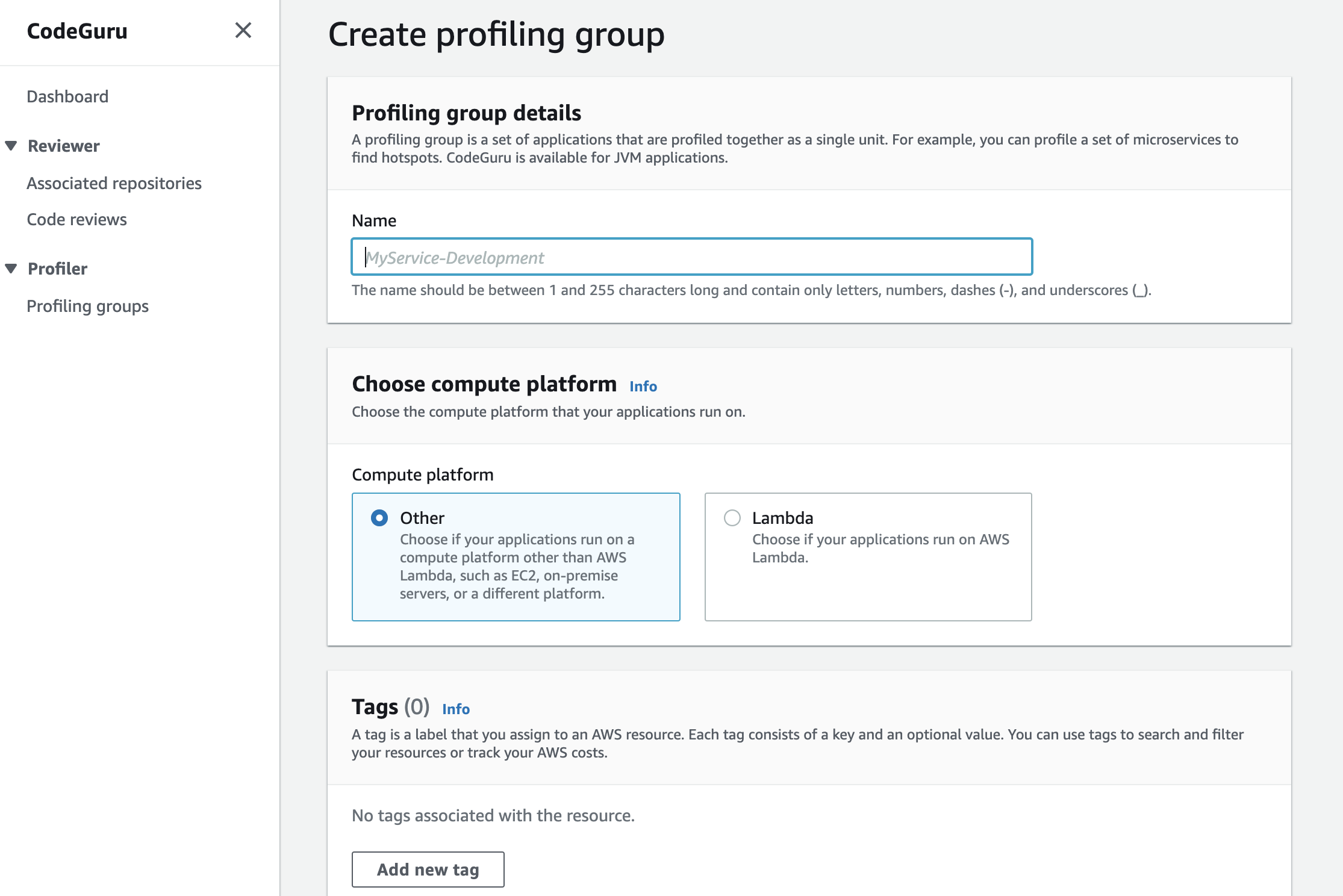Click the Add new tag button
Viewport: 1343px width, 896px height.
point(428,869)
